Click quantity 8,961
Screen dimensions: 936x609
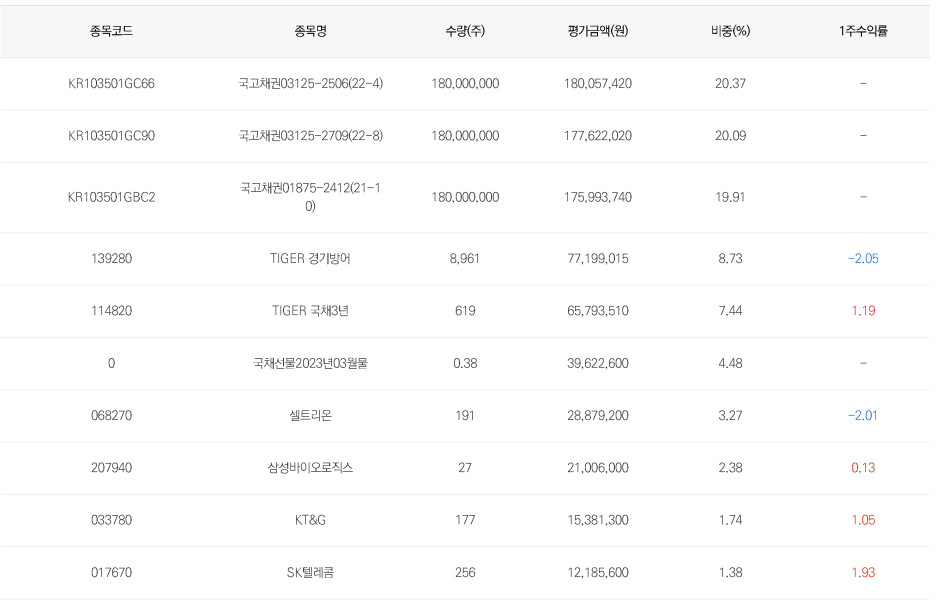coord(465,259)
